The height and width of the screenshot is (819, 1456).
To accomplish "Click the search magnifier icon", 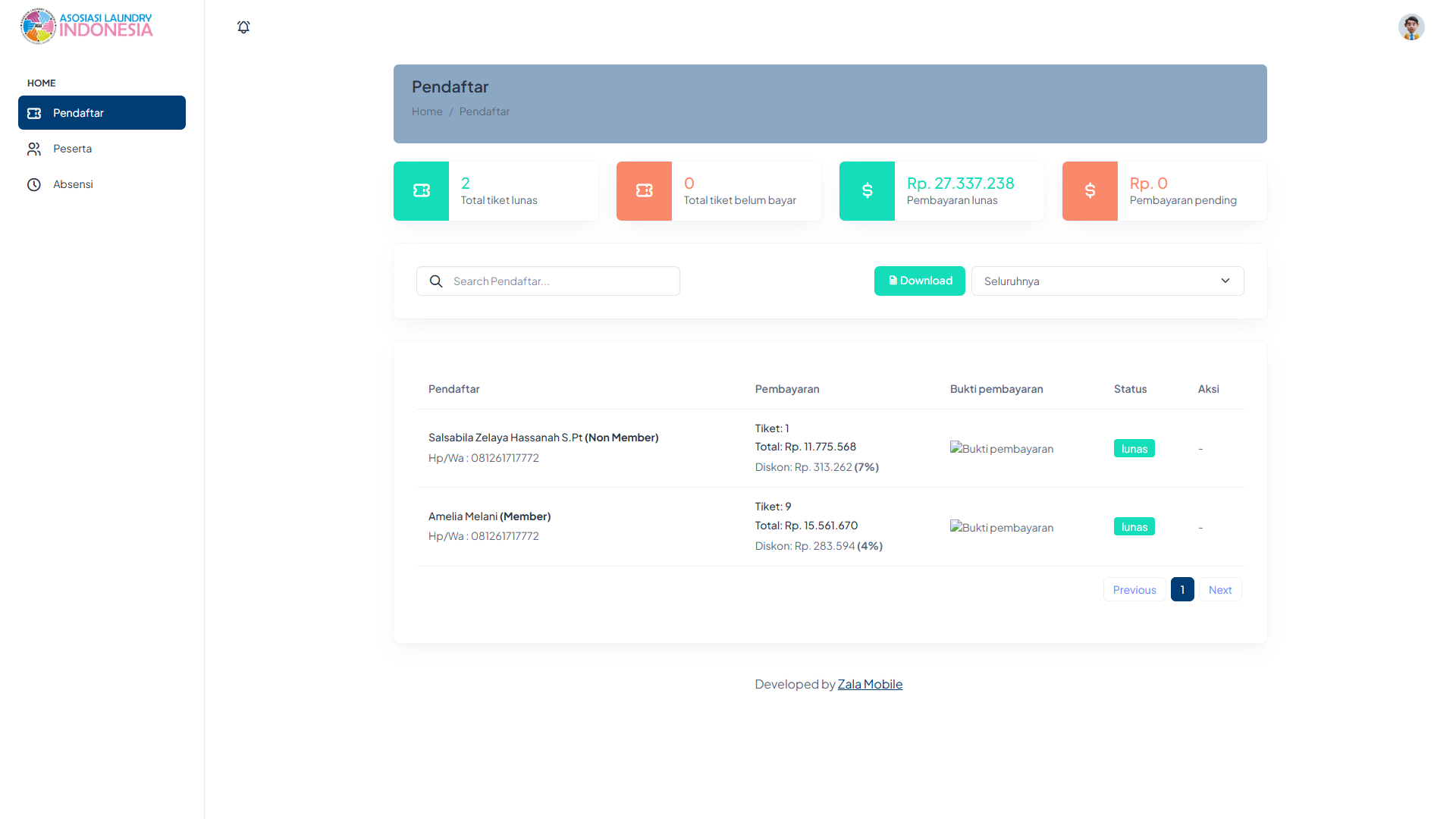I will 436,281.
